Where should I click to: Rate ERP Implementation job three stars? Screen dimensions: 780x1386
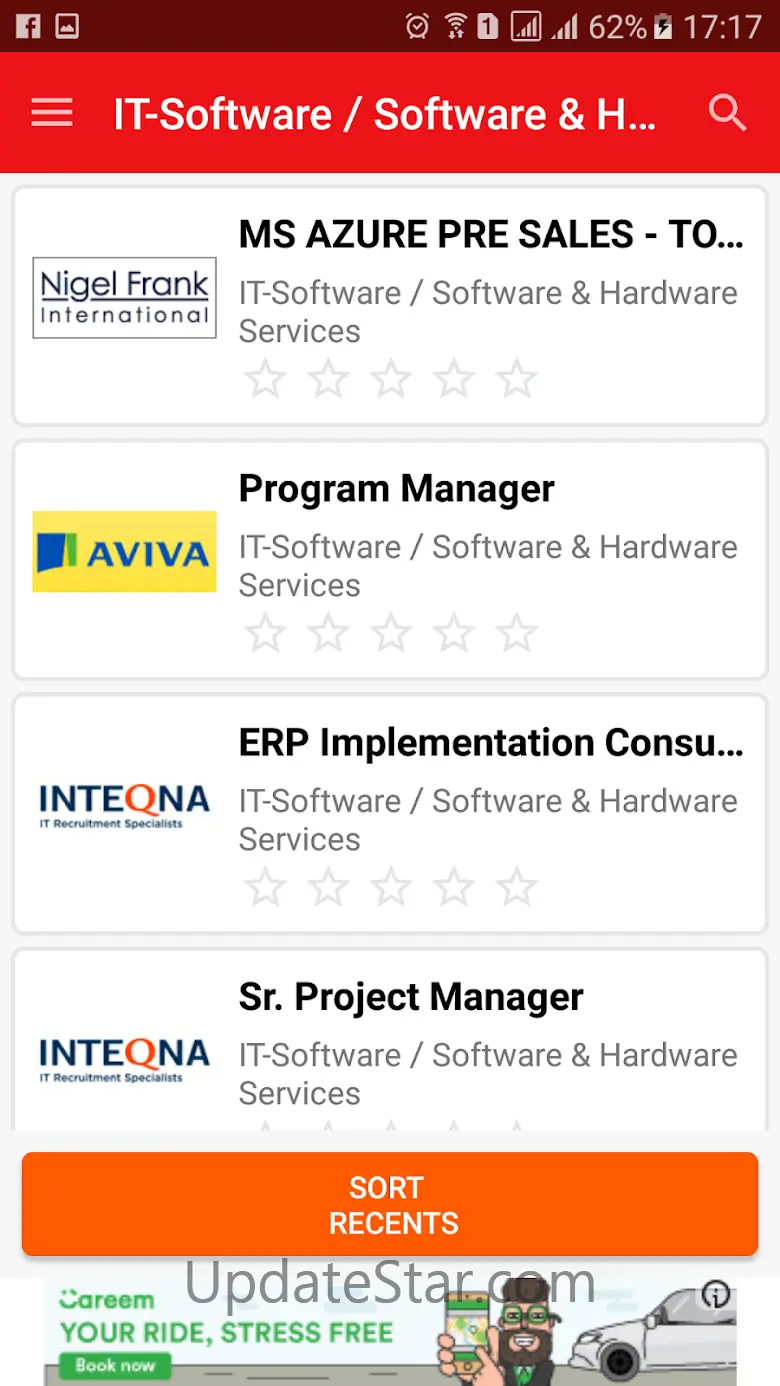[391, 887]
